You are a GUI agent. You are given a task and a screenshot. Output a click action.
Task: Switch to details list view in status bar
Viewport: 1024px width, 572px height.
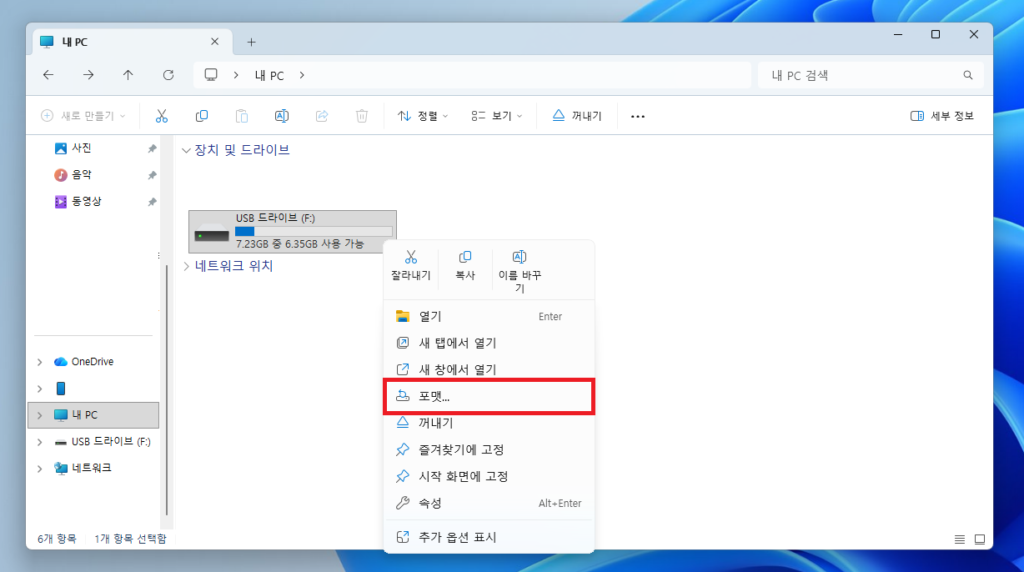(960, 539)
